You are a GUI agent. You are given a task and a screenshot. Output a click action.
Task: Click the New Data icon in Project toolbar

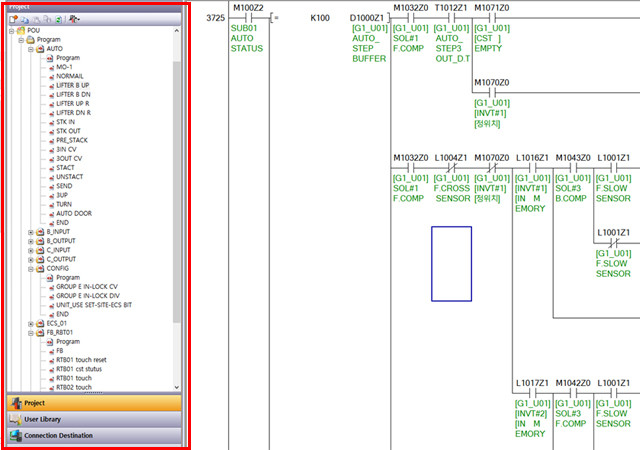click(14, 19)
